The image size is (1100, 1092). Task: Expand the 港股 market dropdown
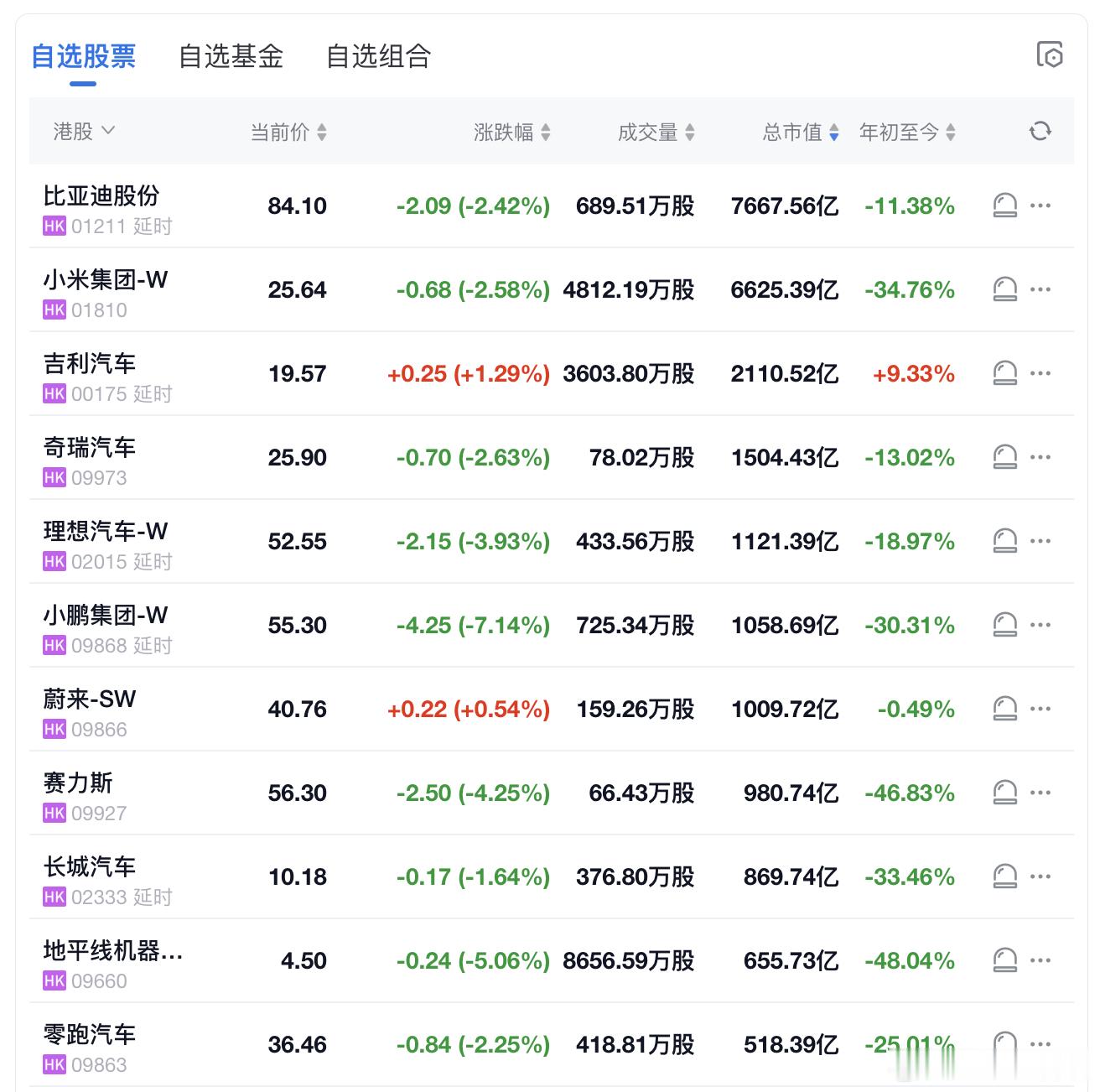84,132
